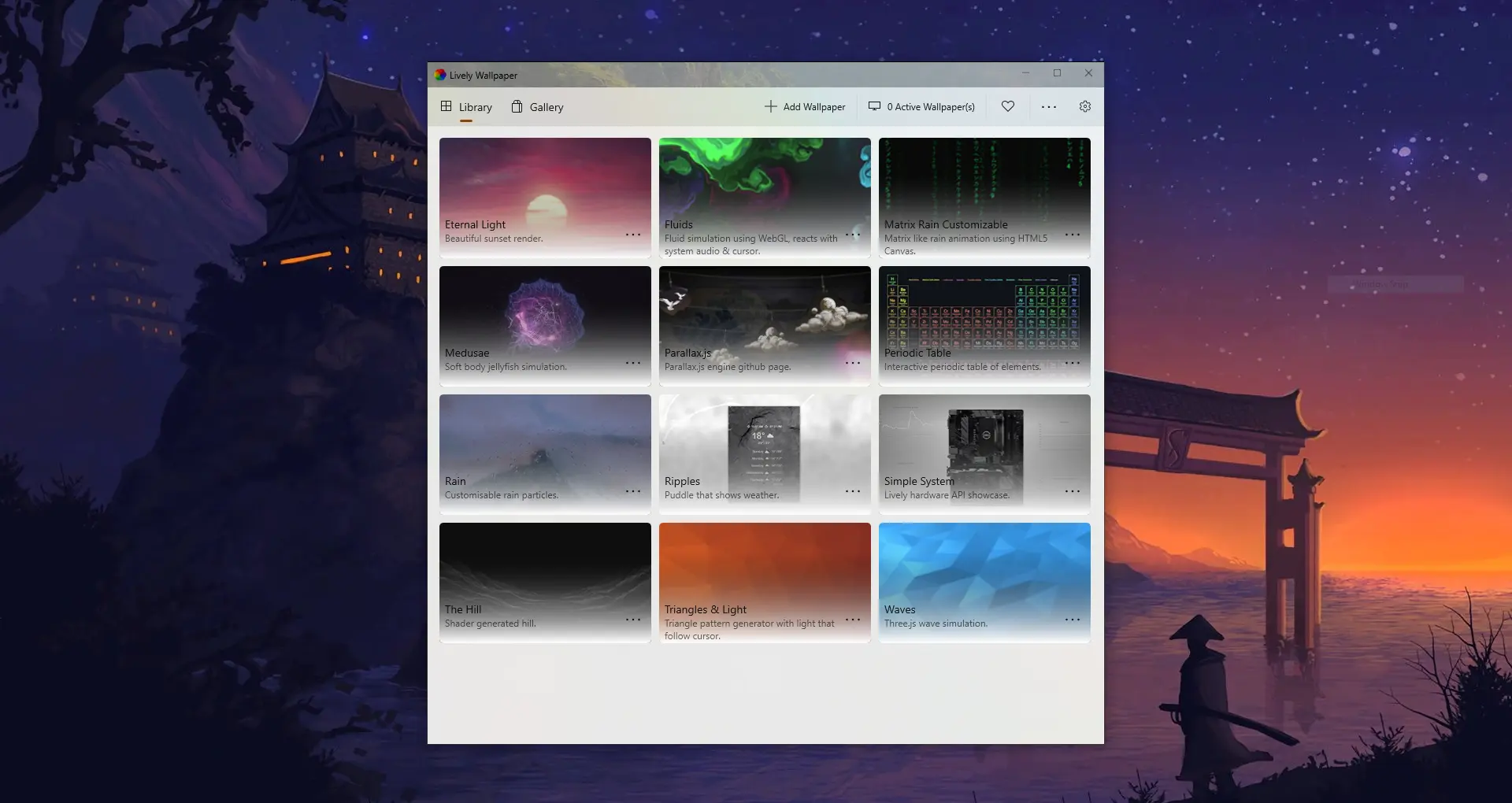Open more options for Fluids wallpaper

pyautogui.click(x=852, y=235)
